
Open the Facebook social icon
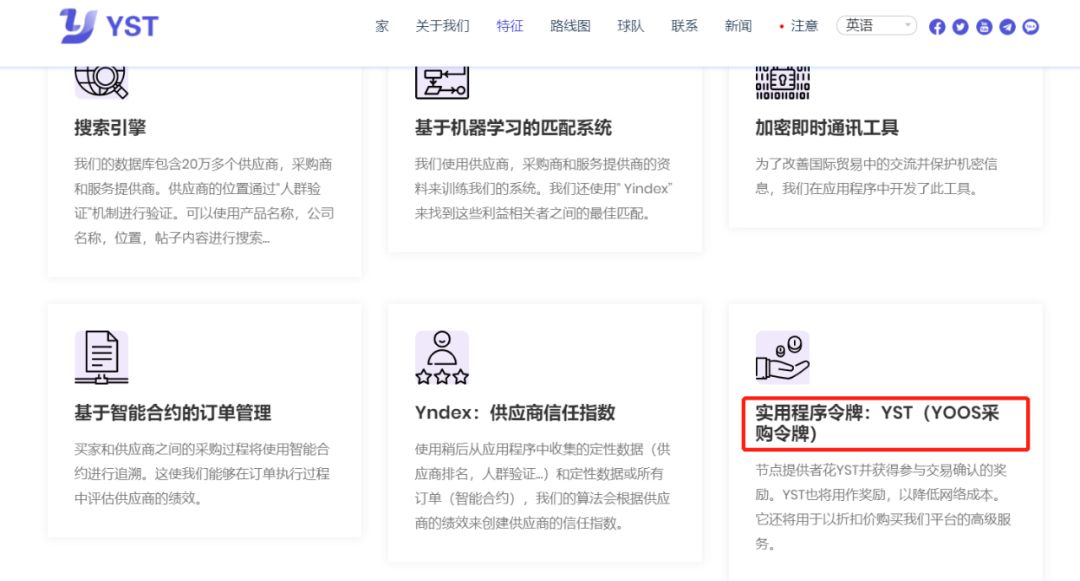click(937, 27)
